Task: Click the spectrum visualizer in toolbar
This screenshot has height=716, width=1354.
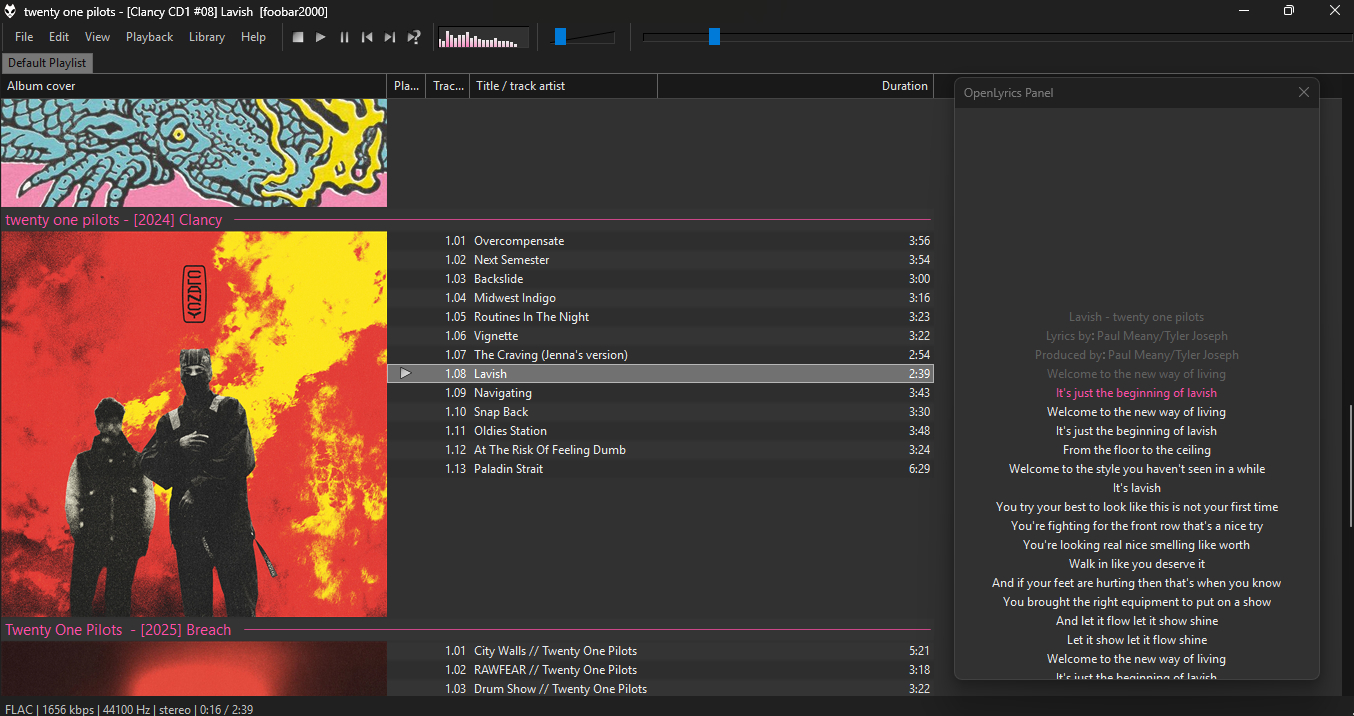Action: (x=483, y=38)
